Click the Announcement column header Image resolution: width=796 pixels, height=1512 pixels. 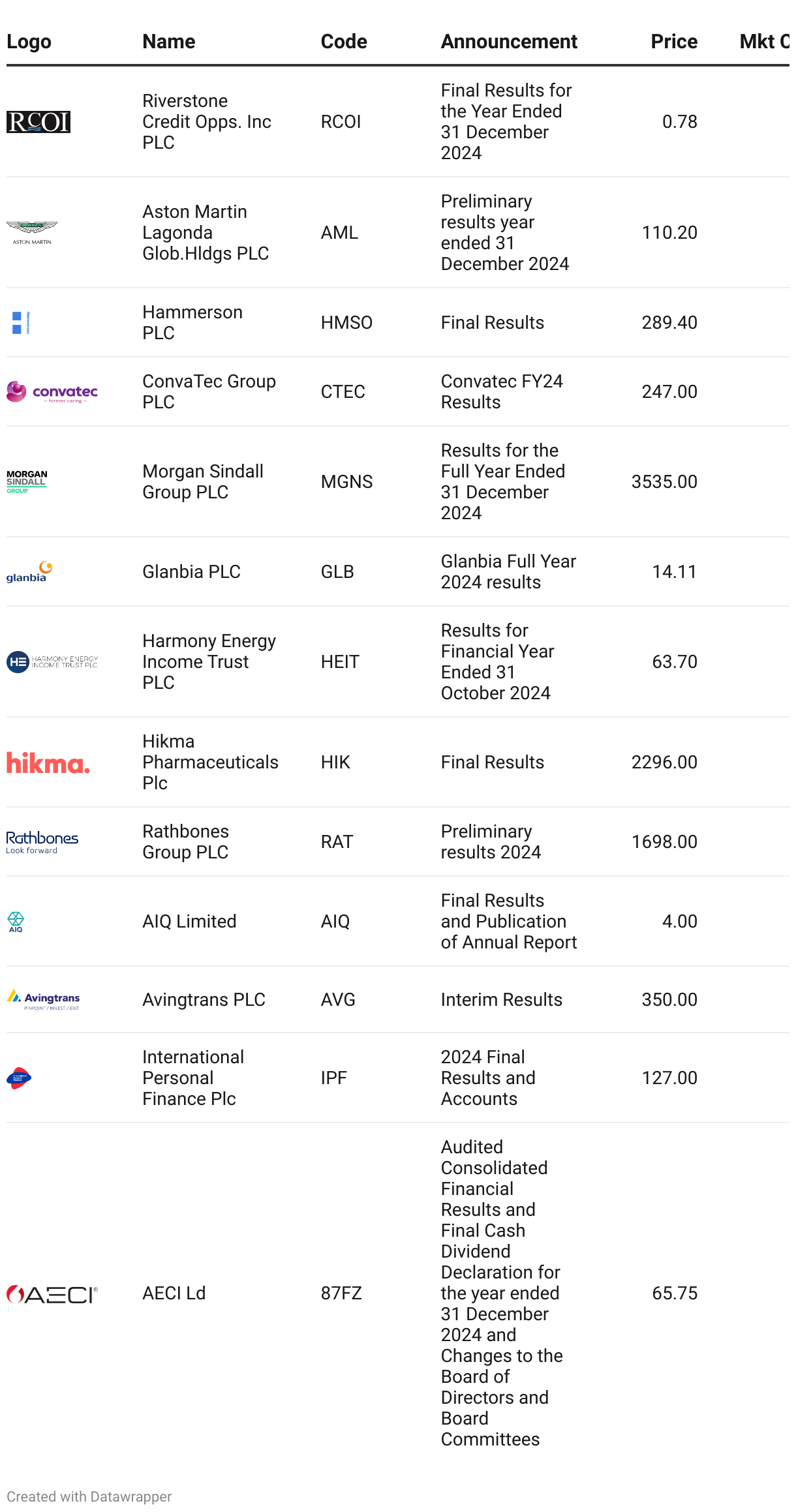(x=509, y=42)
